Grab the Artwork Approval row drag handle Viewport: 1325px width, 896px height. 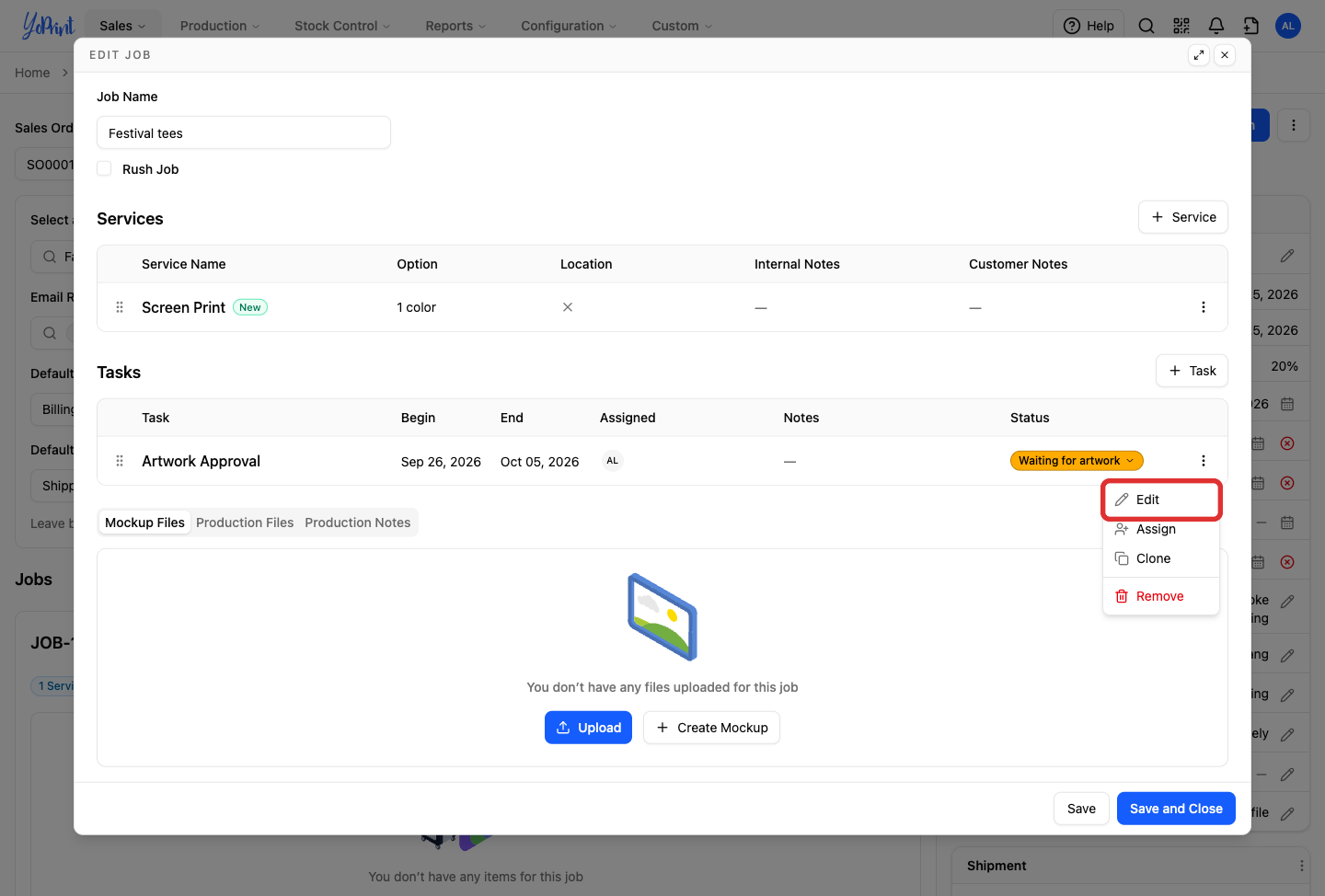tap(120, 461)
